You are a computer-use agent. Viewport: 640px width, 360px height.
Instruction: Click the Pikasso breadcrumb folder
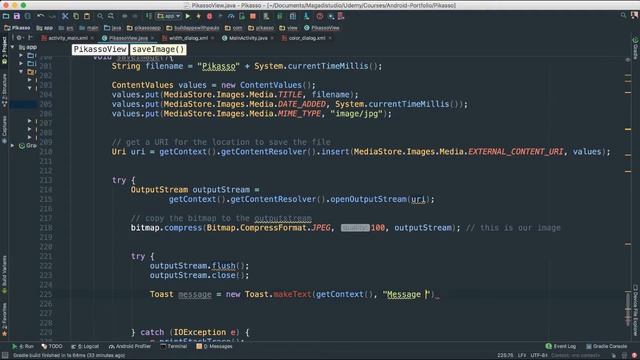coord(18,28)
